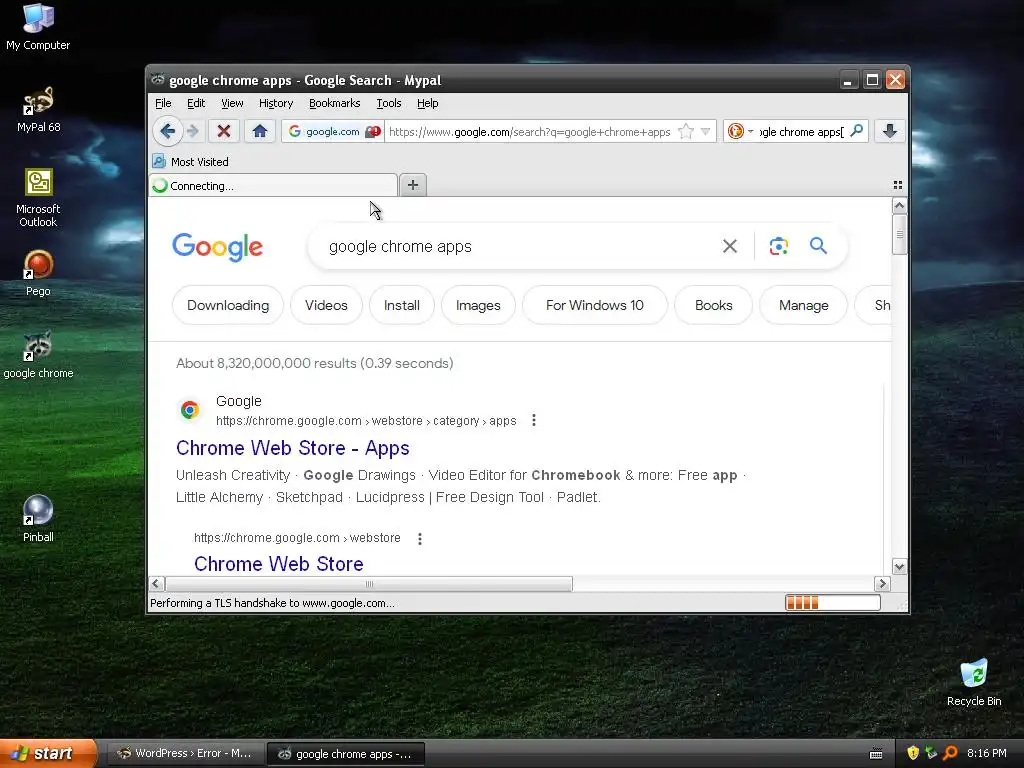Submit search with blue magnifier icon
The width and height of the screenshot is (1024, 768).
(x=818, y=246)
